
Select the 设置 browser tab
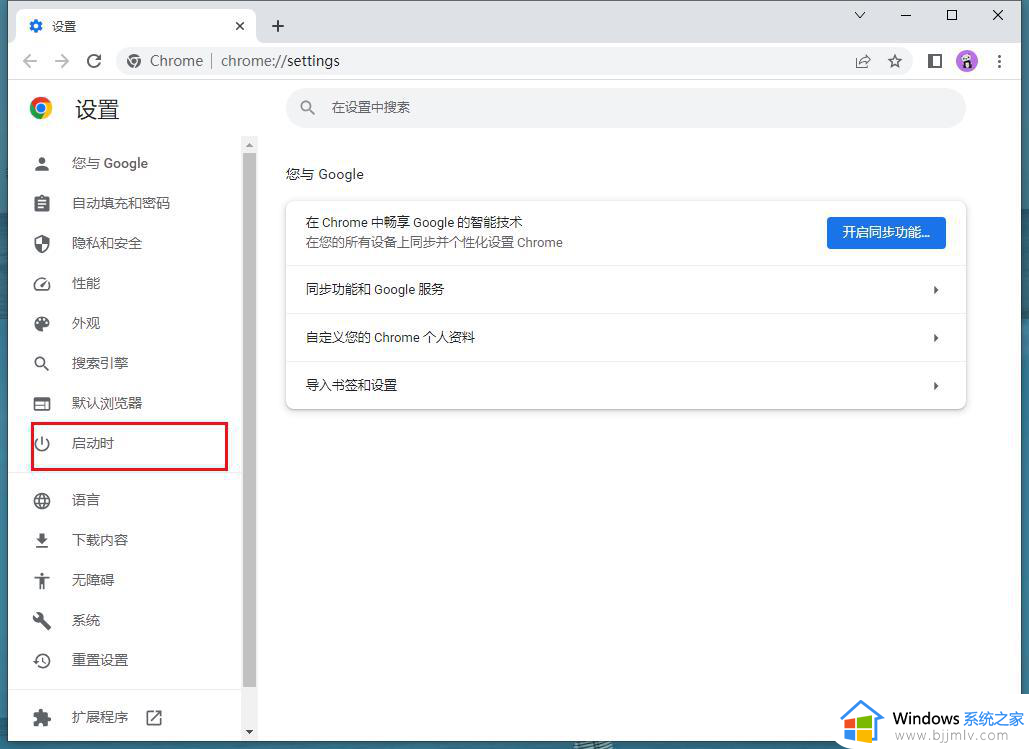[x=136, y=26]
